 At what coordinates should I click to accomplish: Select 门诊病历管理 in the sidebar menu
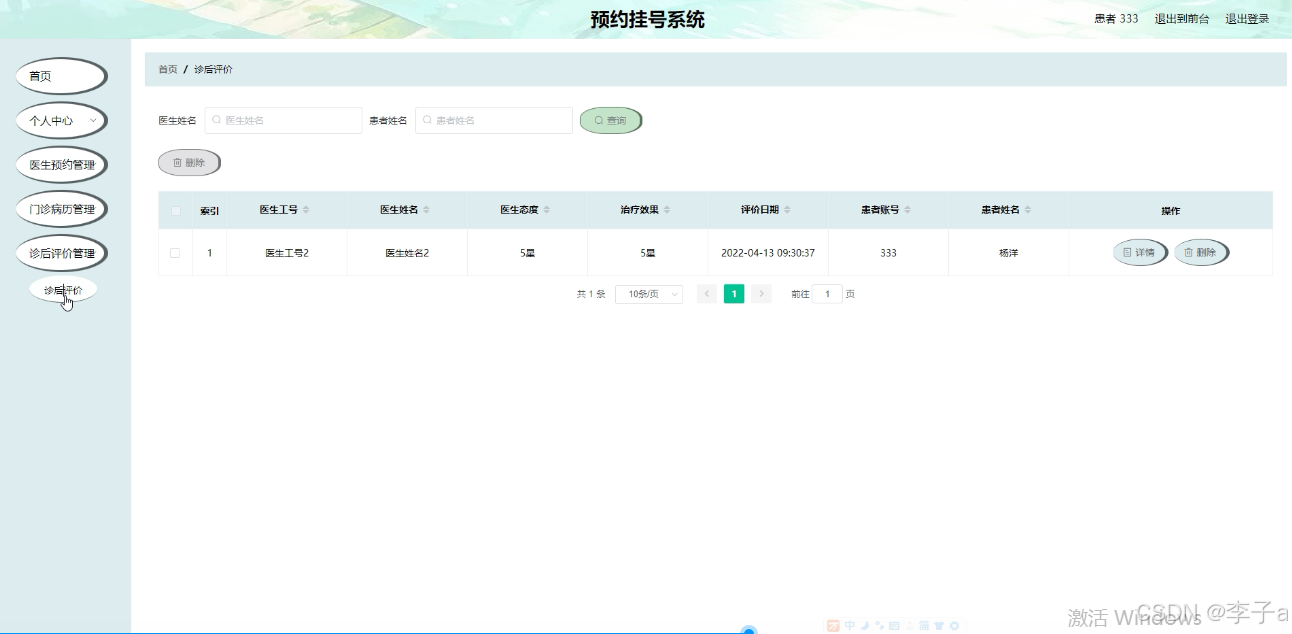(x=62, y=208)
